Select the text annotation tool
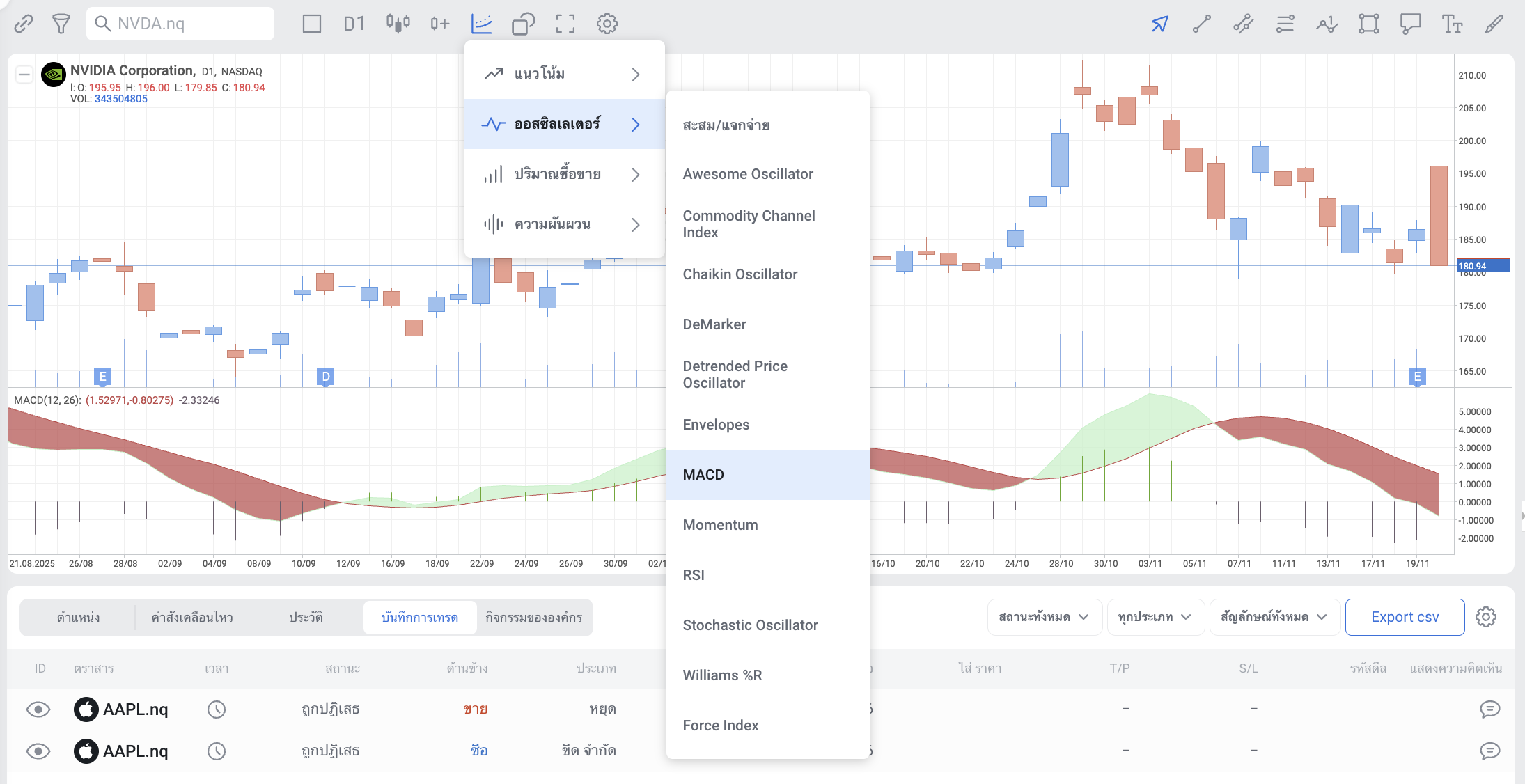 (1452, 24)
